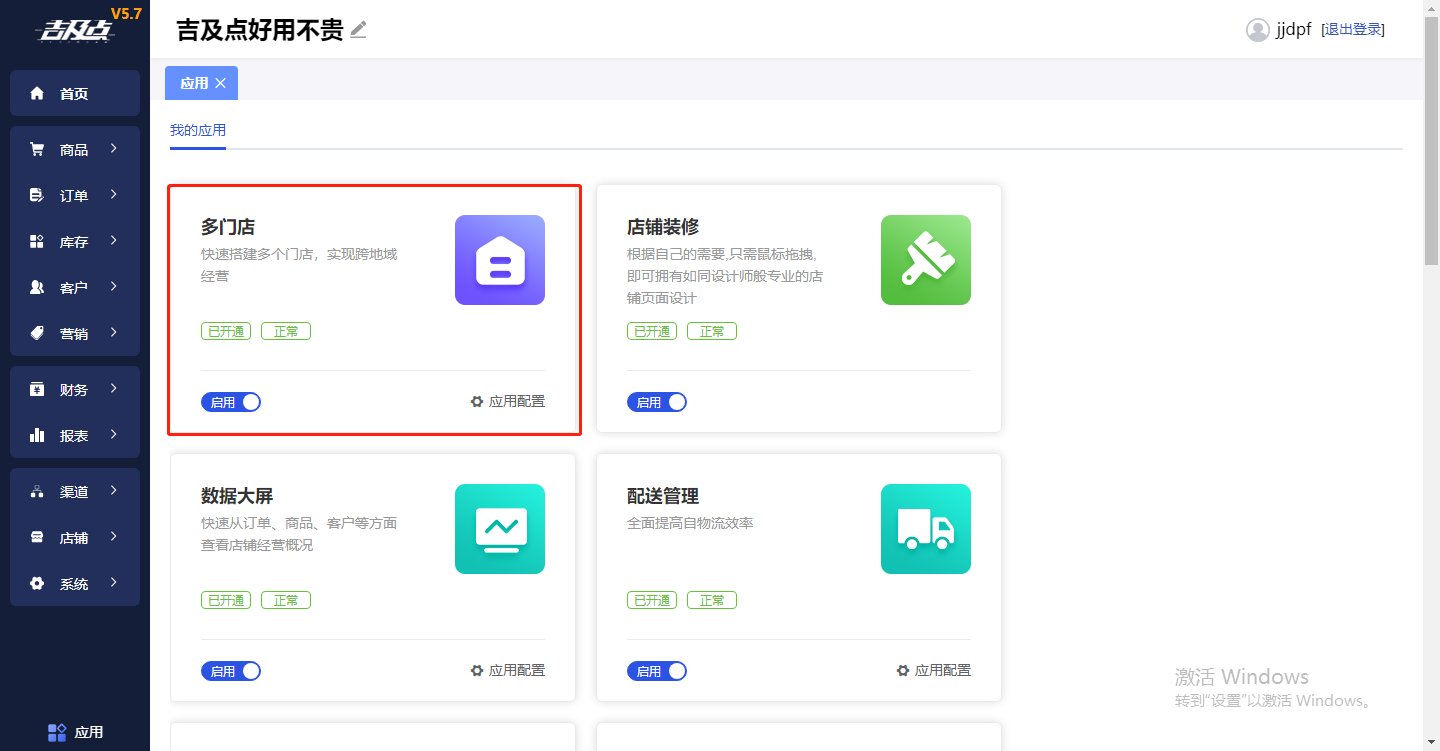The width and height of the screenshot is (1440, 751).
Task: Click the 退出登录 logout link
Action: [x=1353, y=30]
